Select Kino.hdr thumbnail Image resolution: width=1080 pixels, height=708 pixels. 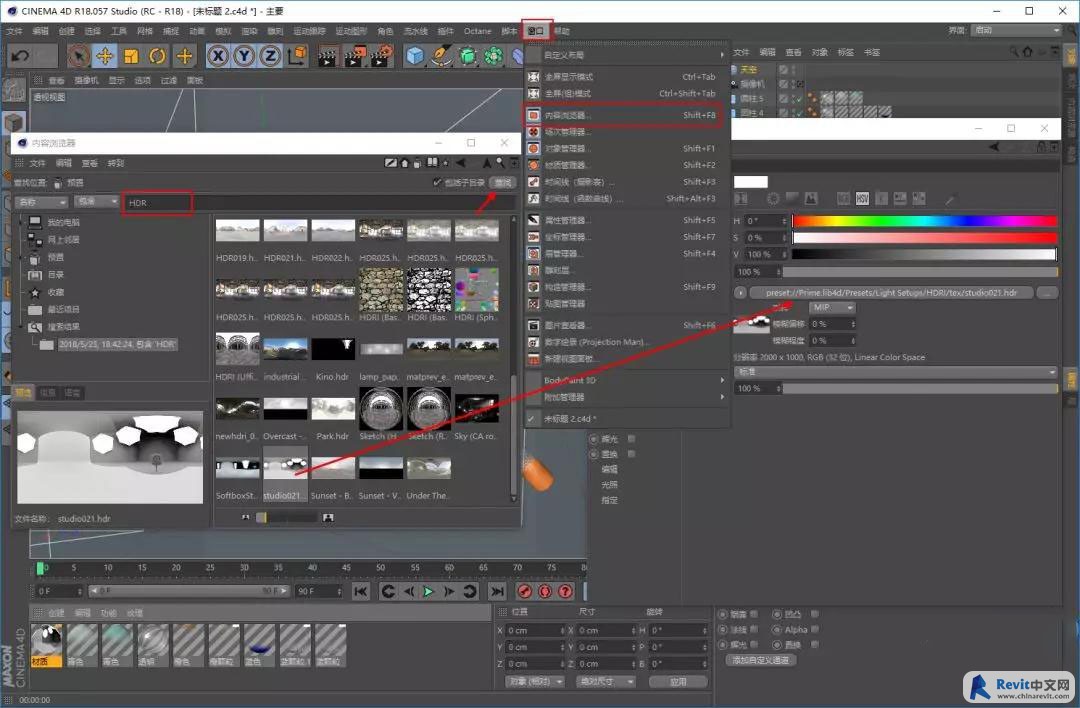point(333,349)
